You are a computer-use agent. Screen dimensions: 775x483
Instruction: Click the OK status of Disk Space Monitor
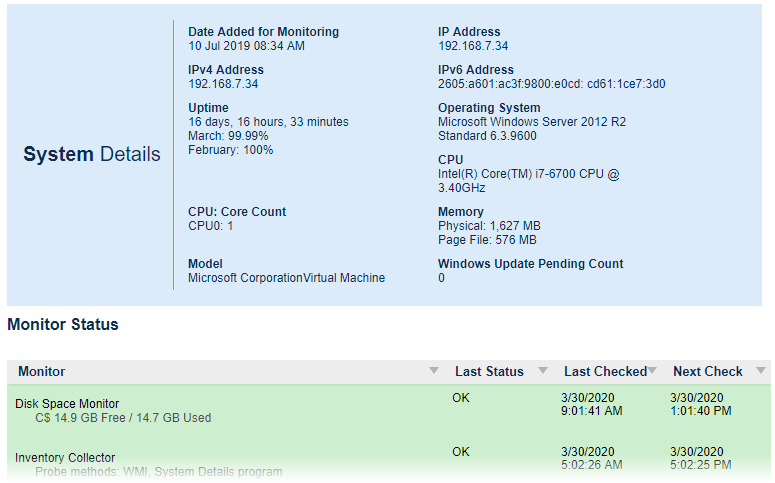pyautogui.click(x=460, y=398)
